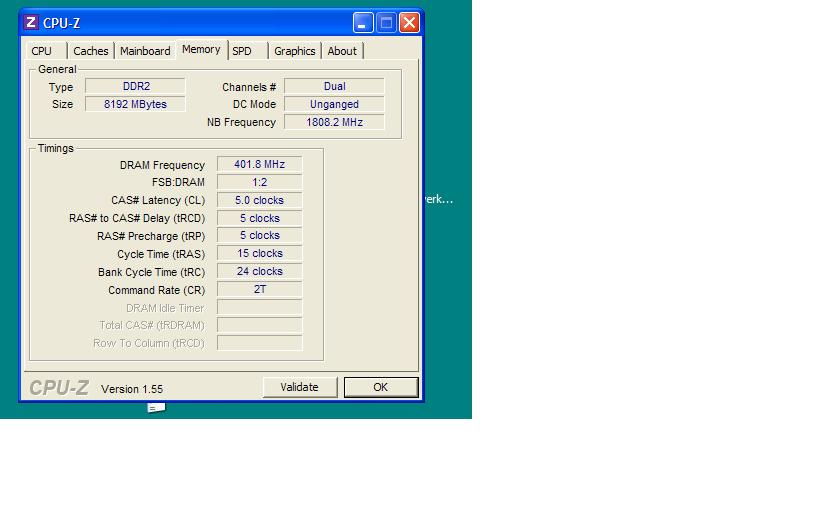
Task: Click the empty DRAM Idle Timer field
Action: 260,308
